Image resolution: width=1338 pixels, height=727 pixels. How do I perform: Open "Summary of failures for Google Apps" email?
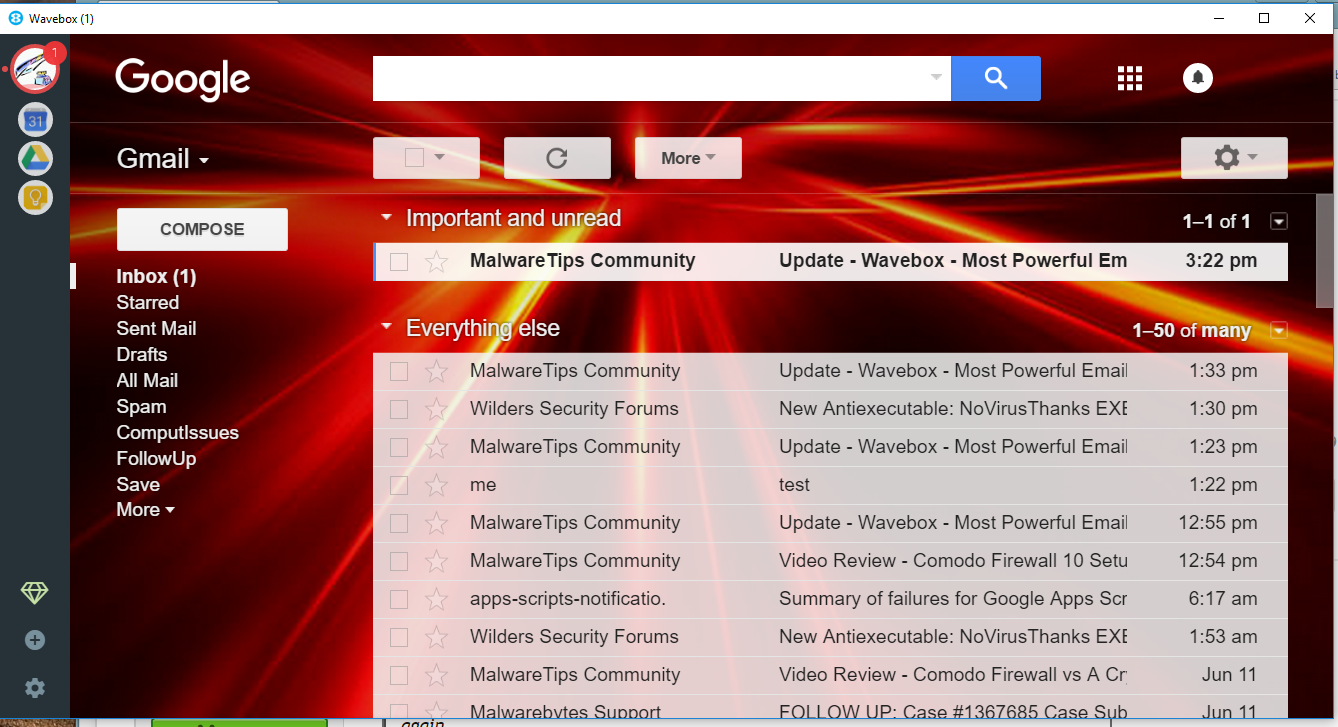pyautogui.click(x=830, y=600)
